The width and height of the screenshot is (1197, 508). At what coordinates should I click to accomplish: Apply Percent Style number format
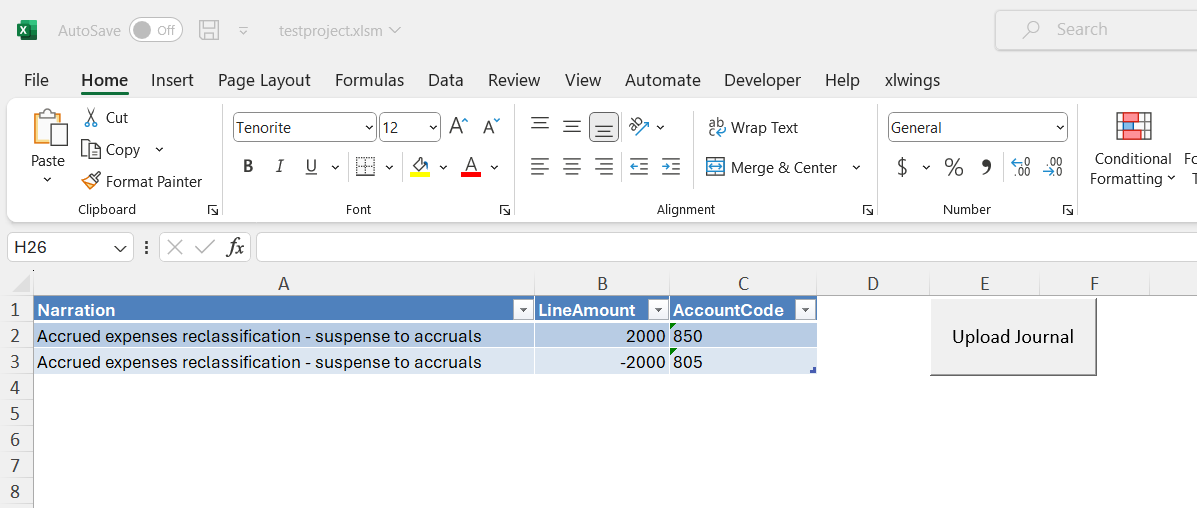point(954,167)
